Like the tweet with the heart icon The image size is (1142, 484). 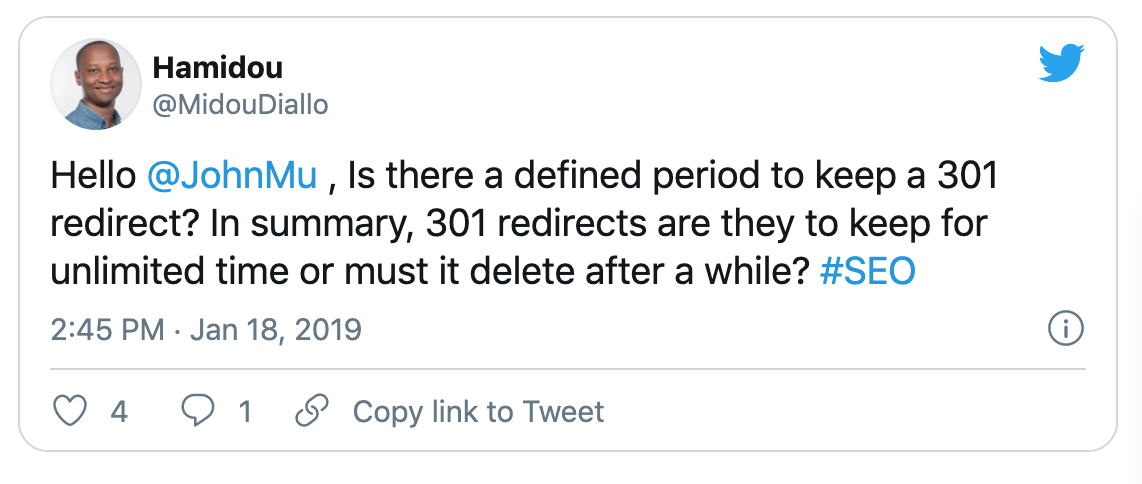click(70, 411)
